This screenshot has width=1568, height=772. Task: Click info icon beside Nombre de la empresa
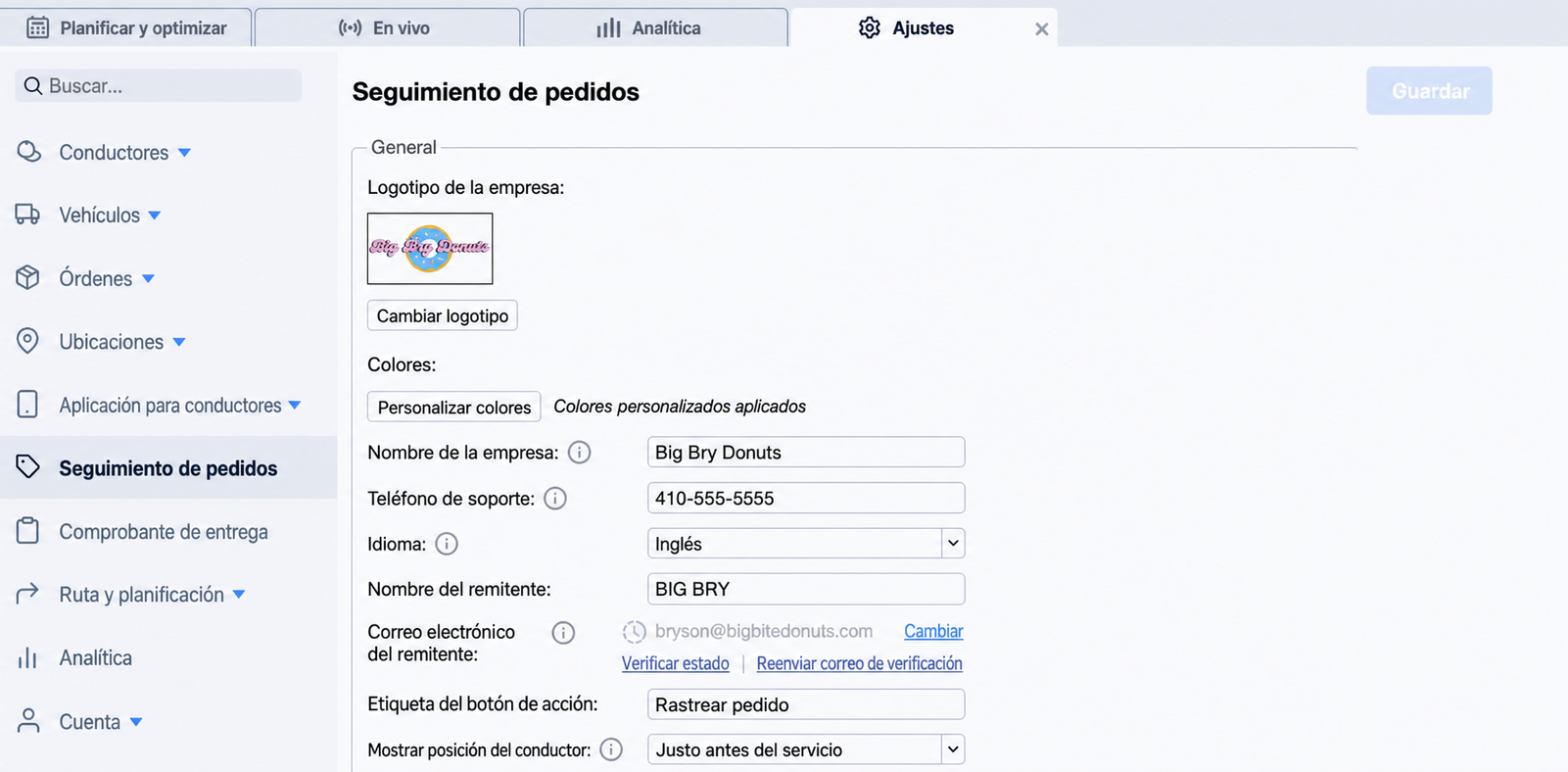(580, 453)
